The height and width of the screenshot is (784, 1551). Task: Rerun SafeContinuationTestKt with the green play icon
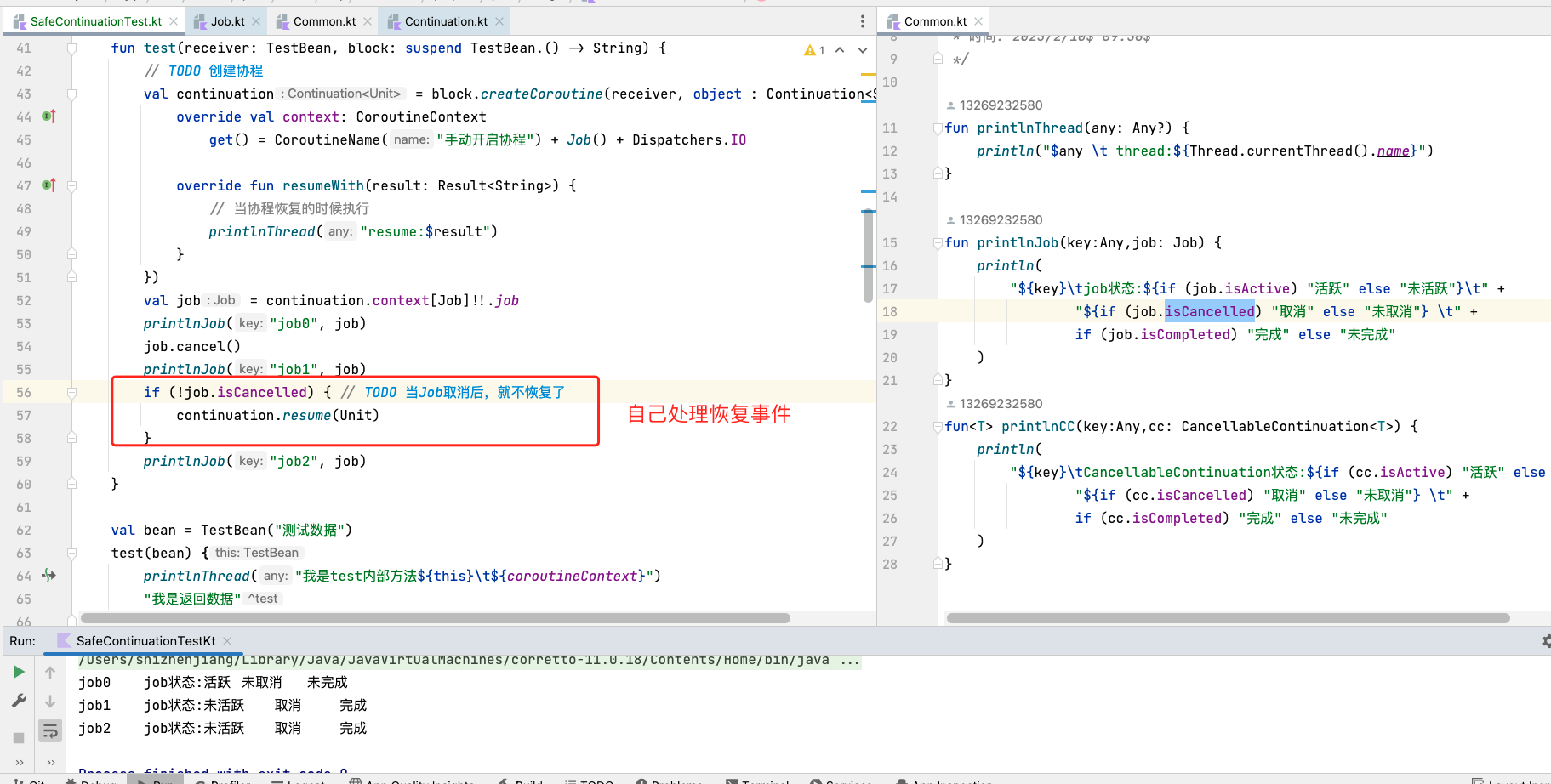click(19, 673)
